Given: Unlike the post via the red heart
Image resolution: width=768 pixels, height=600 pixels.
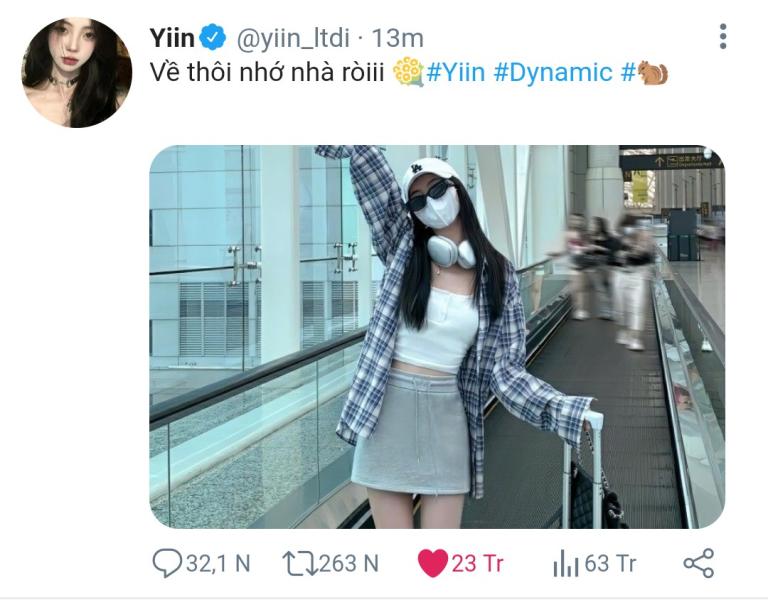Looking at the screenshot, I should click(433, 563).
